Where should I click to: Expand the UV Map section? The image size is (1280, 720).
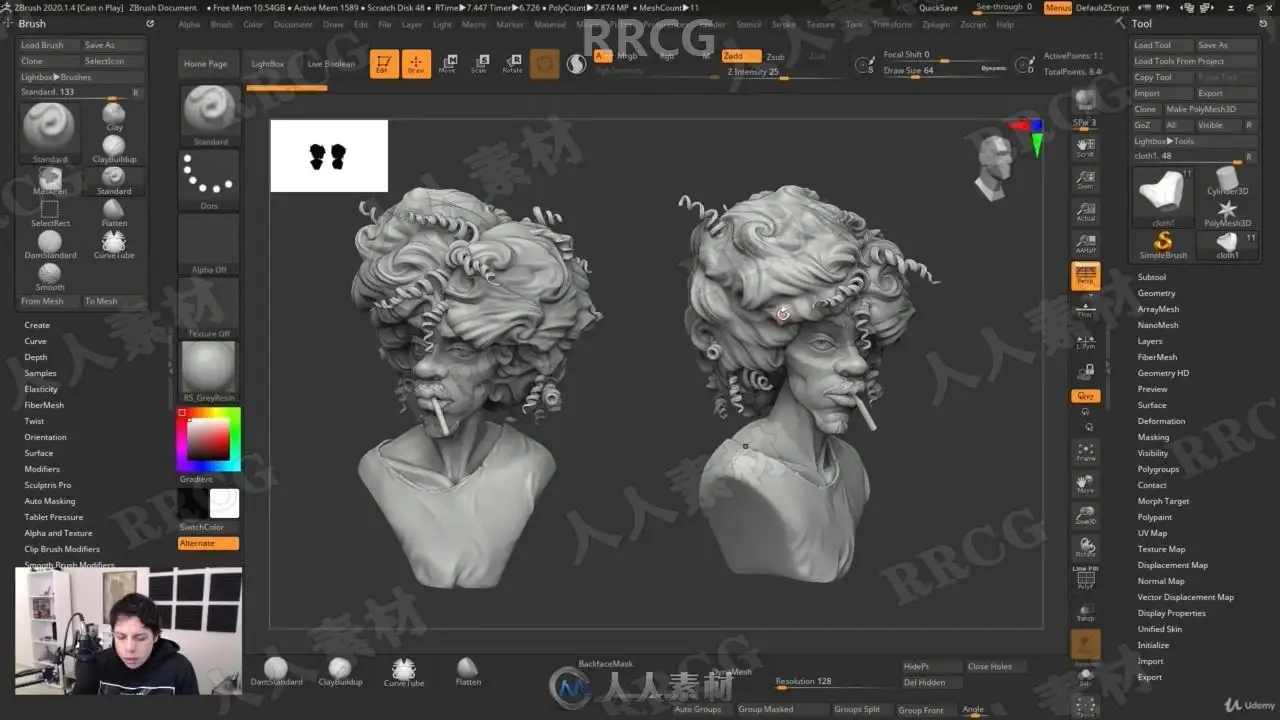point(1152,533)
